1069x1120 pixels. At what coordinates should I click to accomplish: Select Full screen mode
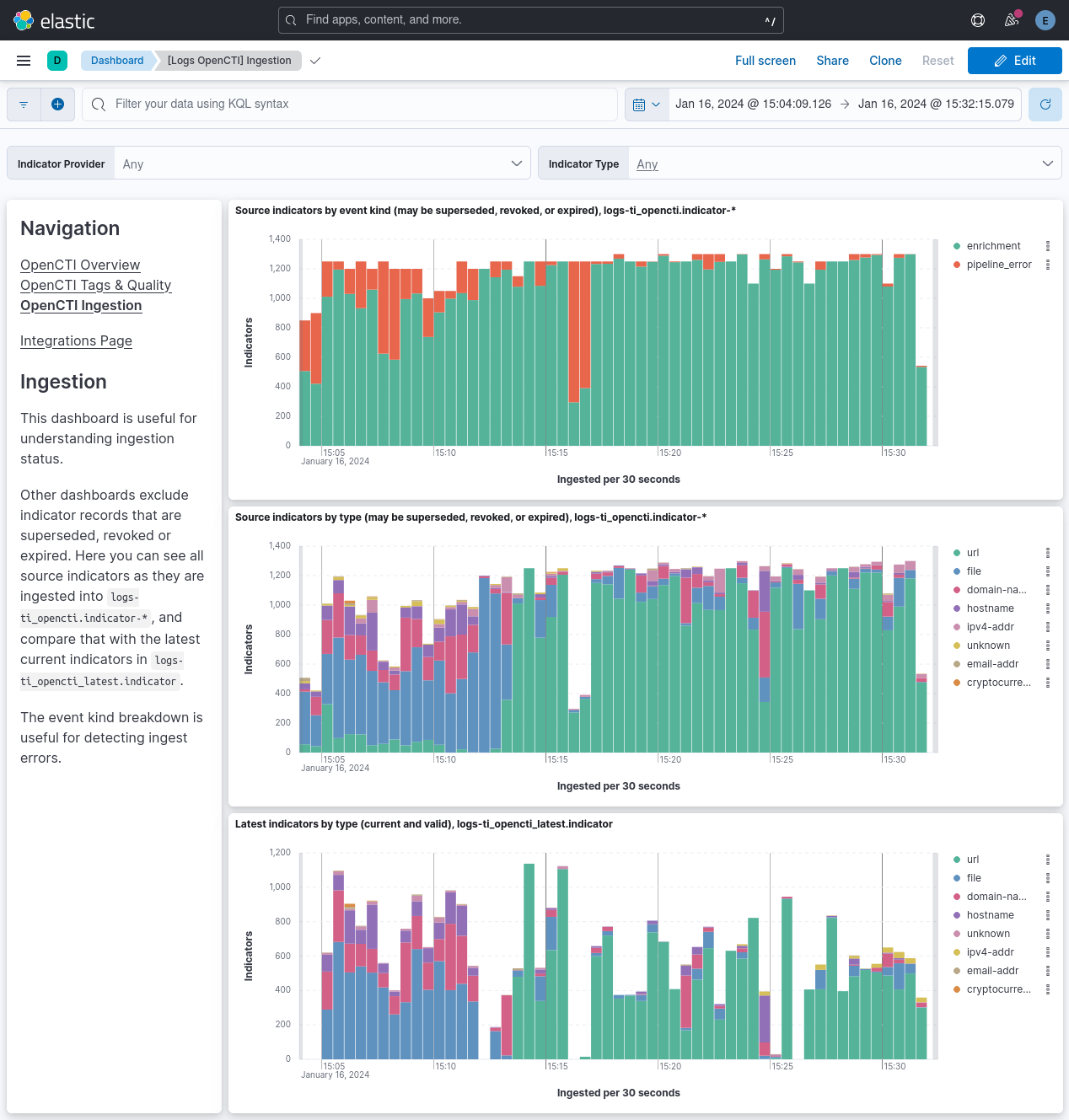765,60
